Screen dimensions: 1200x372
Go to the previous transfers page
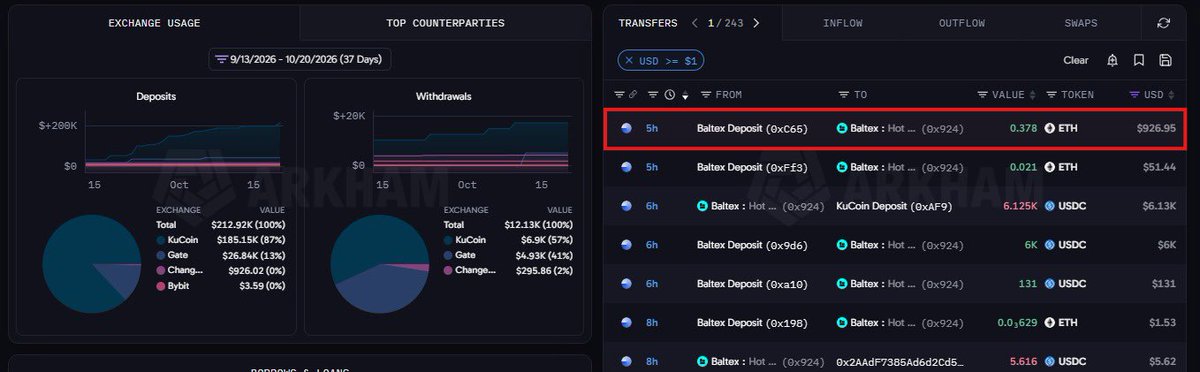click(696, 22)
